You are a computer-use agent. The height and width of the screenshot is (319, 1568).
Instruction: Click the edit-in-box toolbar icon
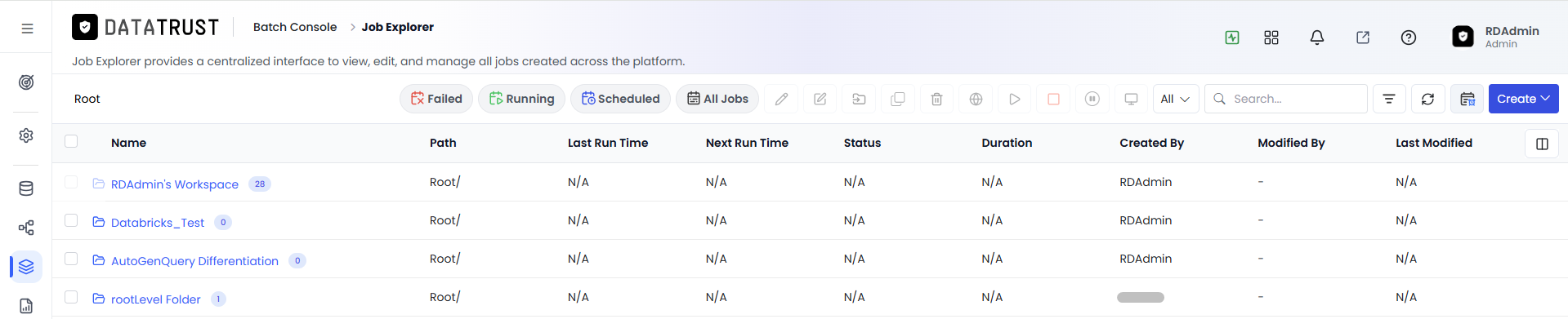[x=820, y=99]
